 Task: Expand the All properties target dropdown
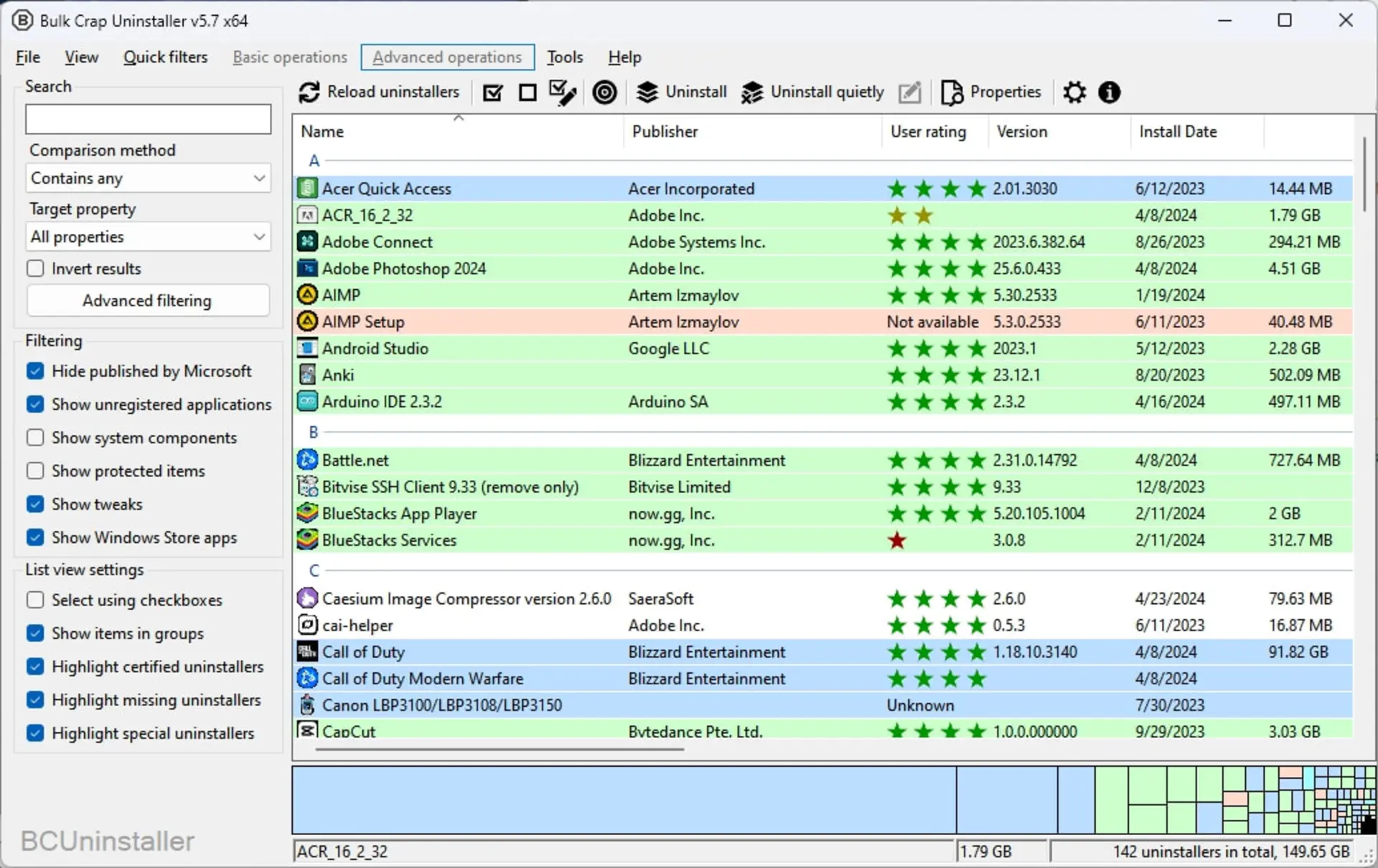click(x=149, y=237)
